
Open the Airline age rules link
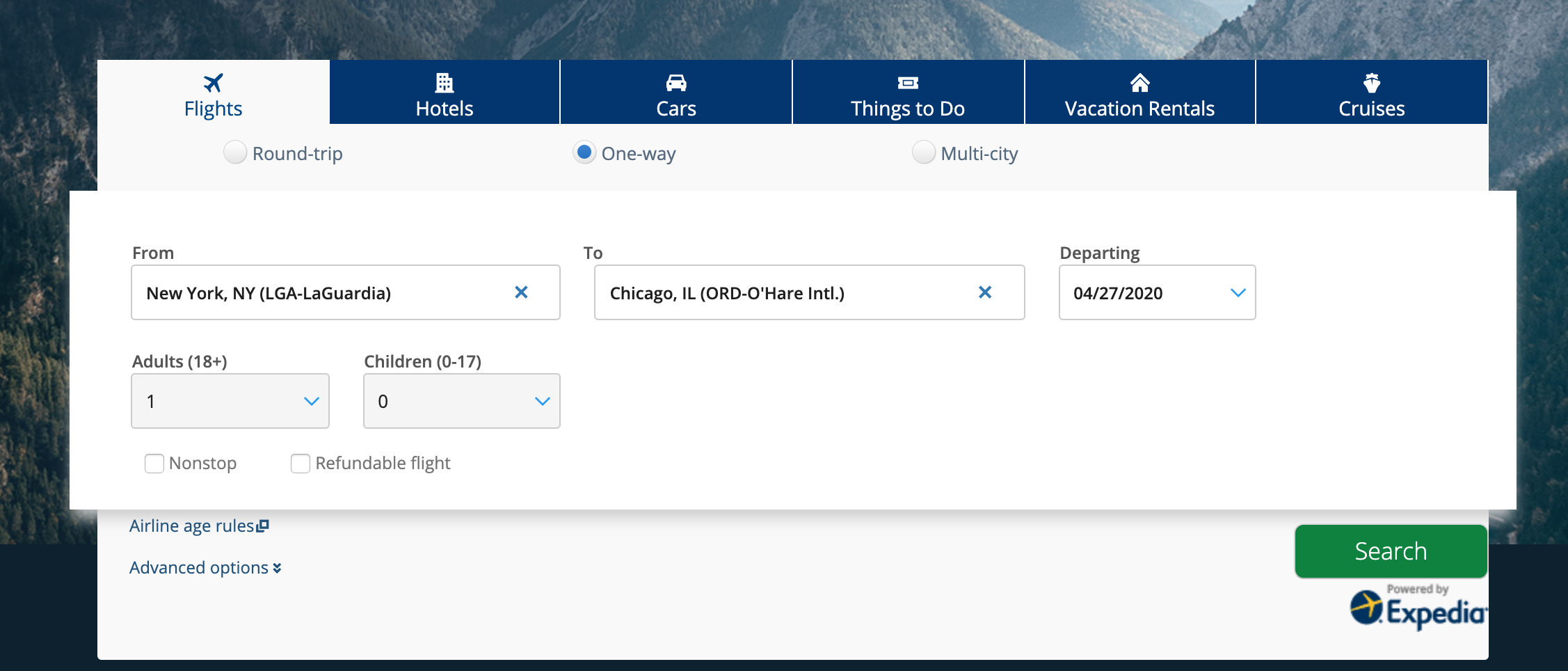192,526
